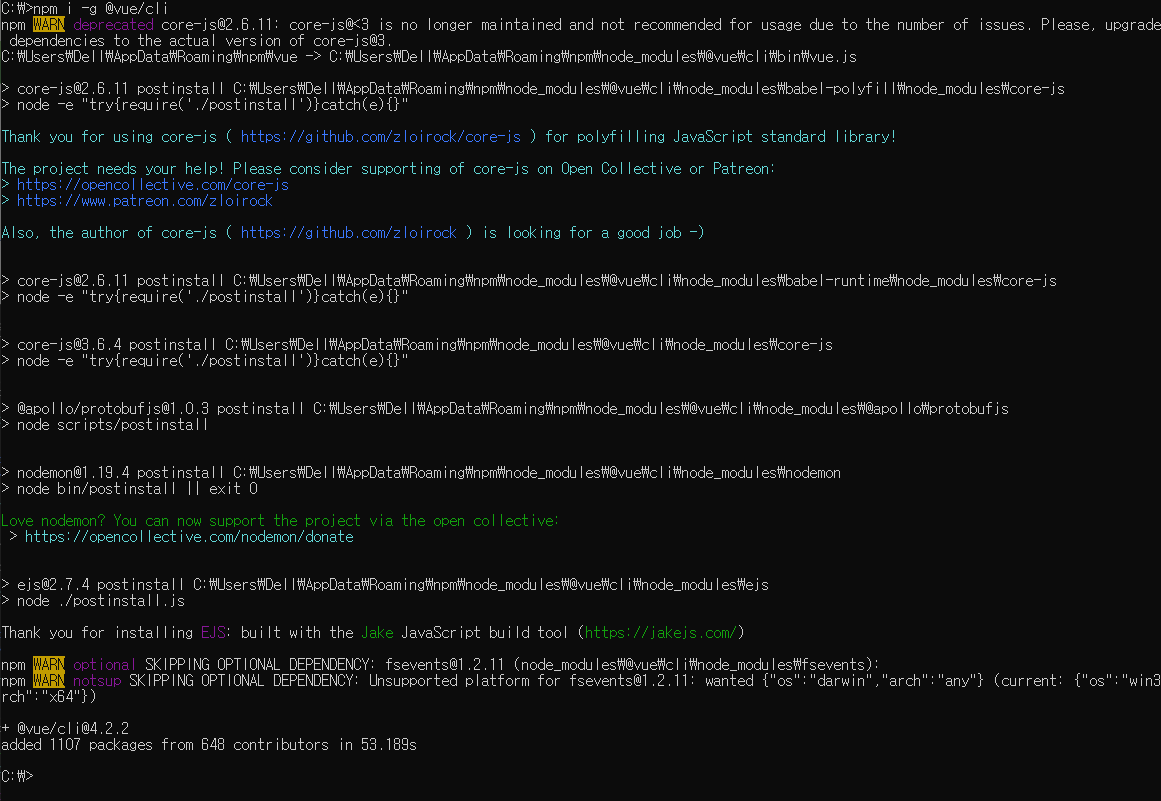Screen dimensions: 1161x801
Task: Click 'node bin/postinstall || exit 0' line
Action: tap(130, 489)
